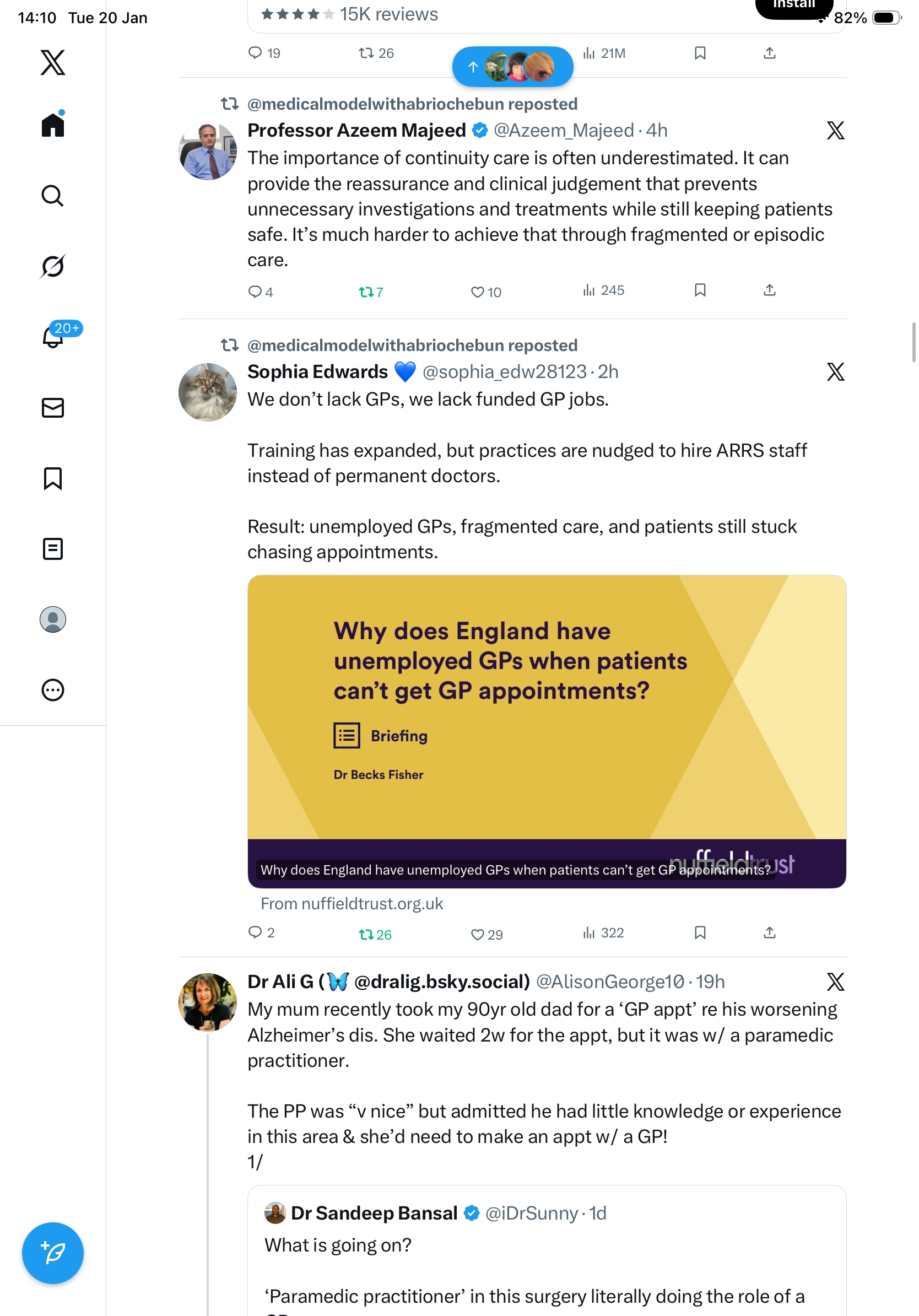The image size is (919, 1316).
Task: Compose a new post with floating button
Action: (53, 1253)
